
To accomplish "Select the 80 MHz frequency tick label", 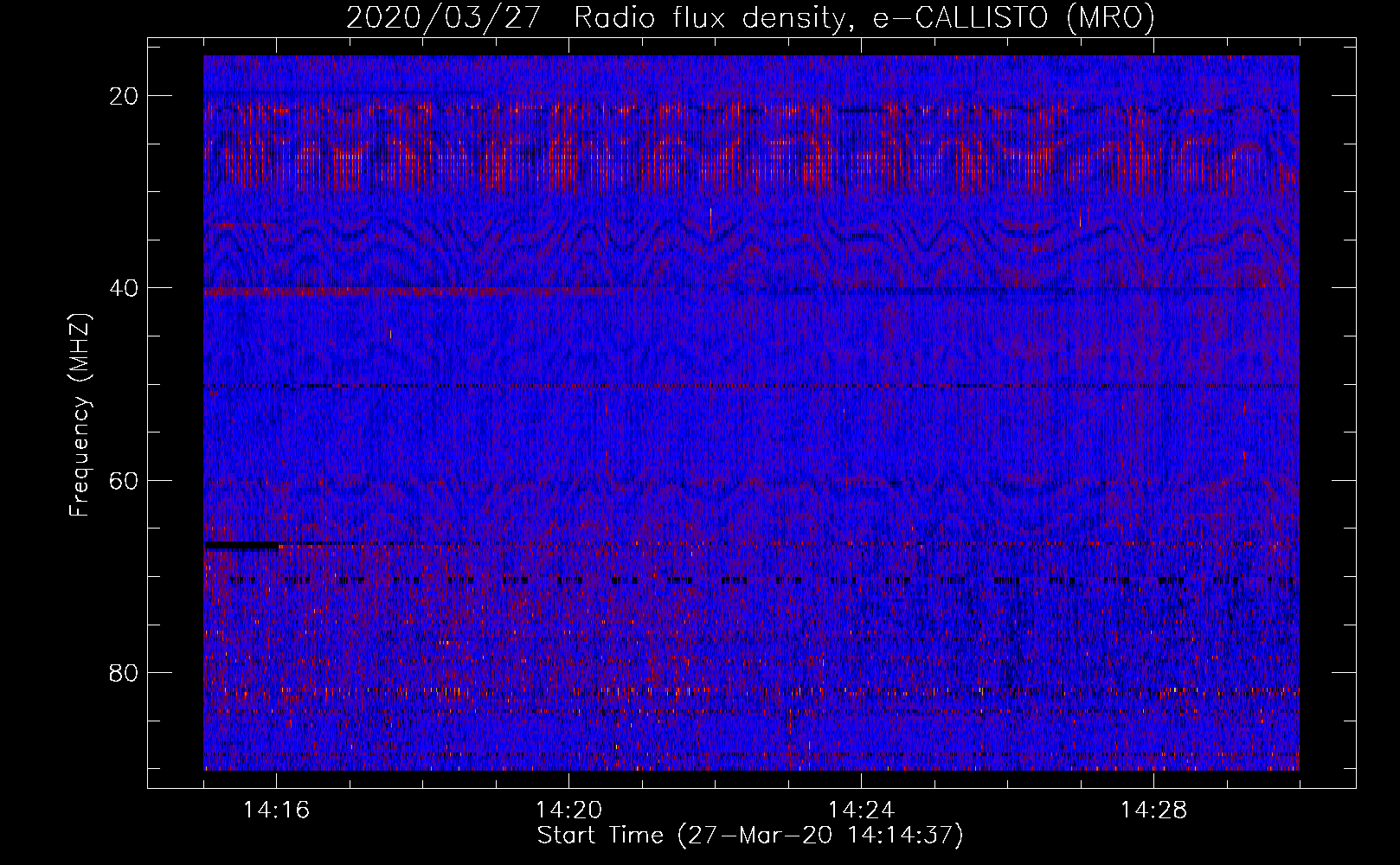I will pos(125,672).
